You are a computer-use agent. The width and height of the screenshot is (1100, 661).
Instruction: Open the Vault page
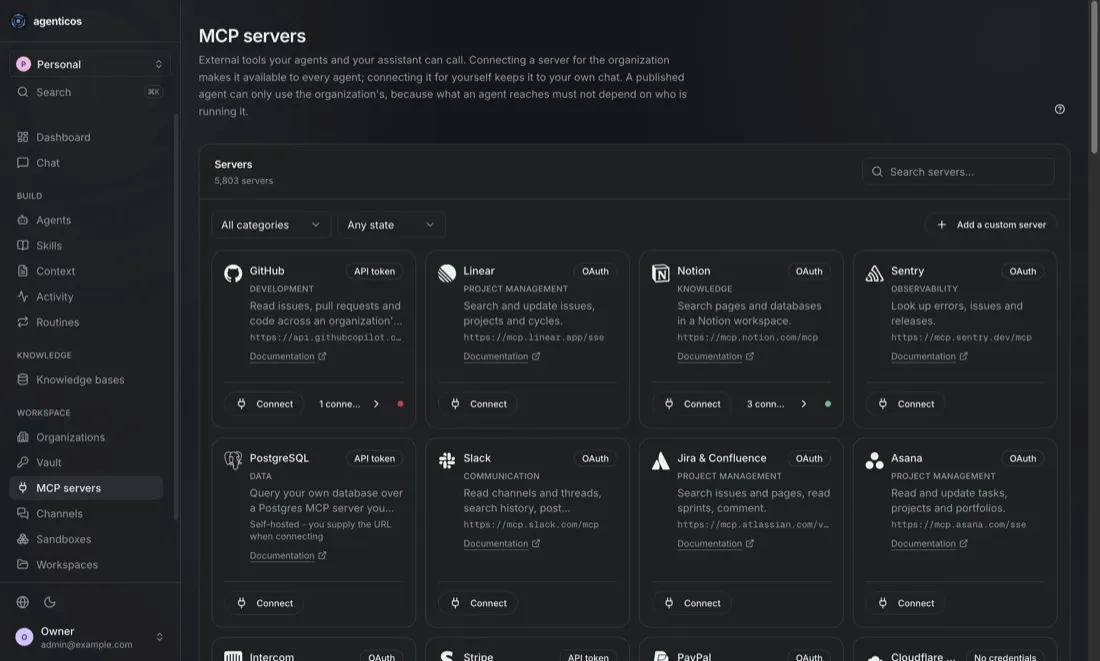pyautogui.click(x=86, y=462)
